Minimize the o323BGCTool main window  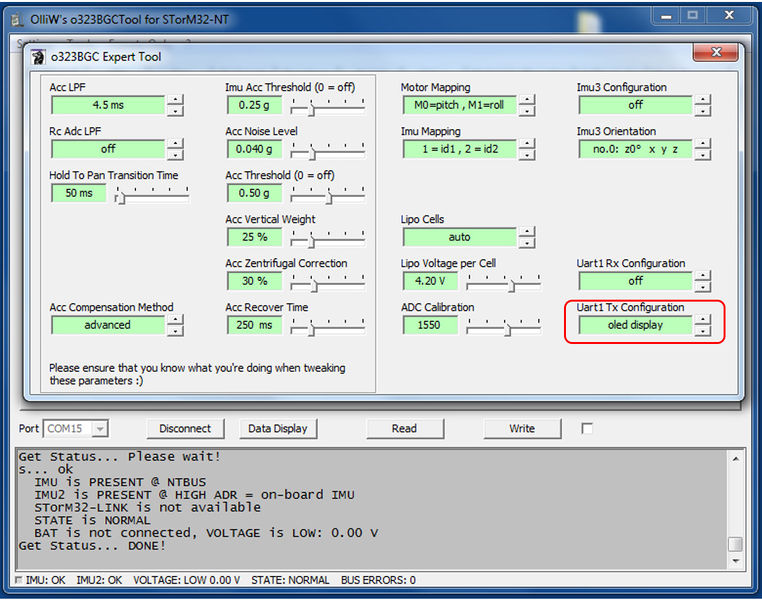pos(665,16)
